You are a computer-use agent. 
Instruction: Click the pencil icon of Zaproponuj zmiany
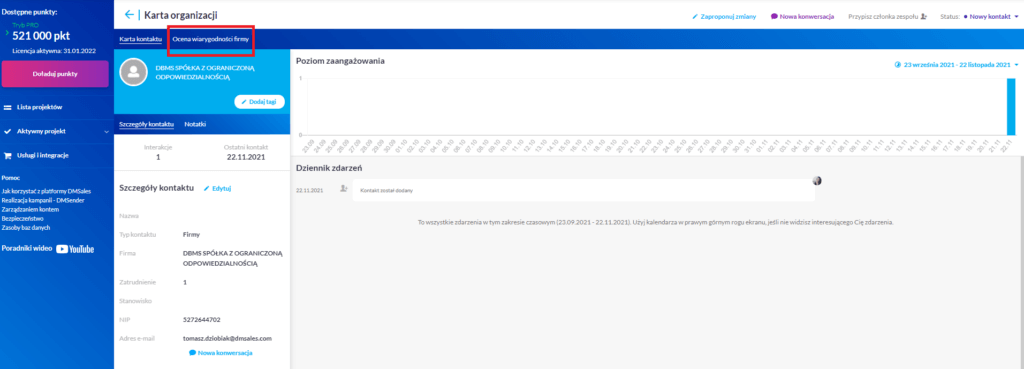point(695,16)
